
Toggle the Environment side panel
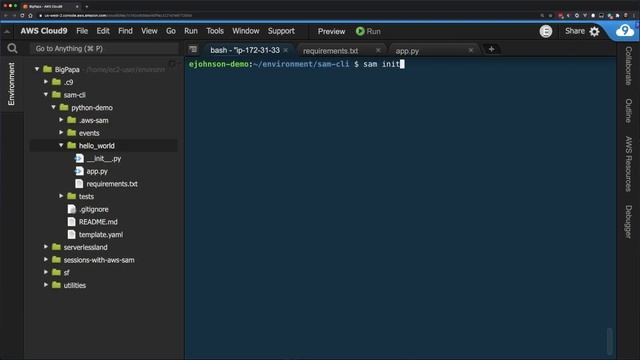[11, 84]
